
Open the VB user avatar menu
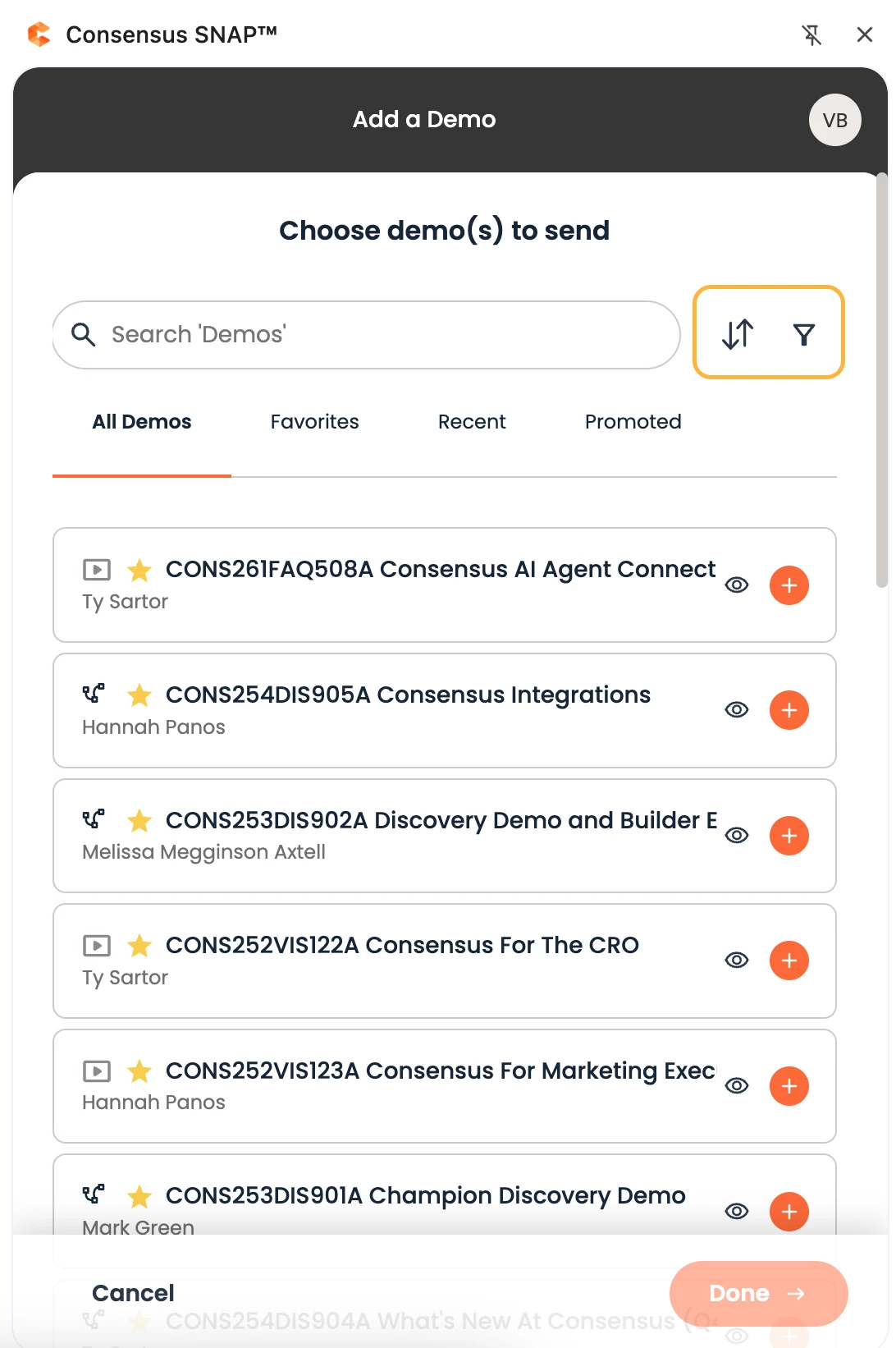[x=834, y=120]
